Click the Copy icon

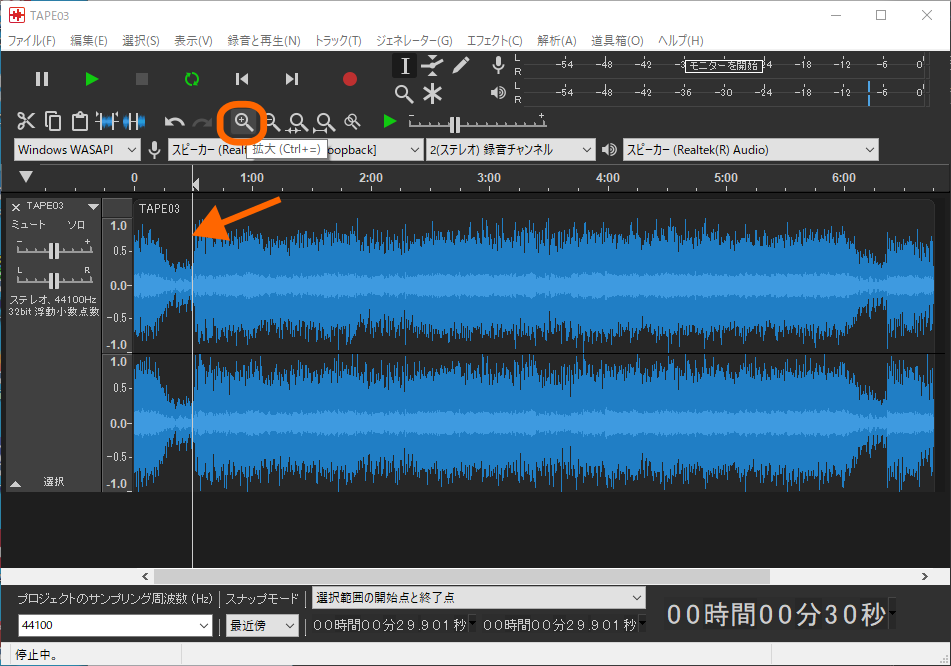53,121
